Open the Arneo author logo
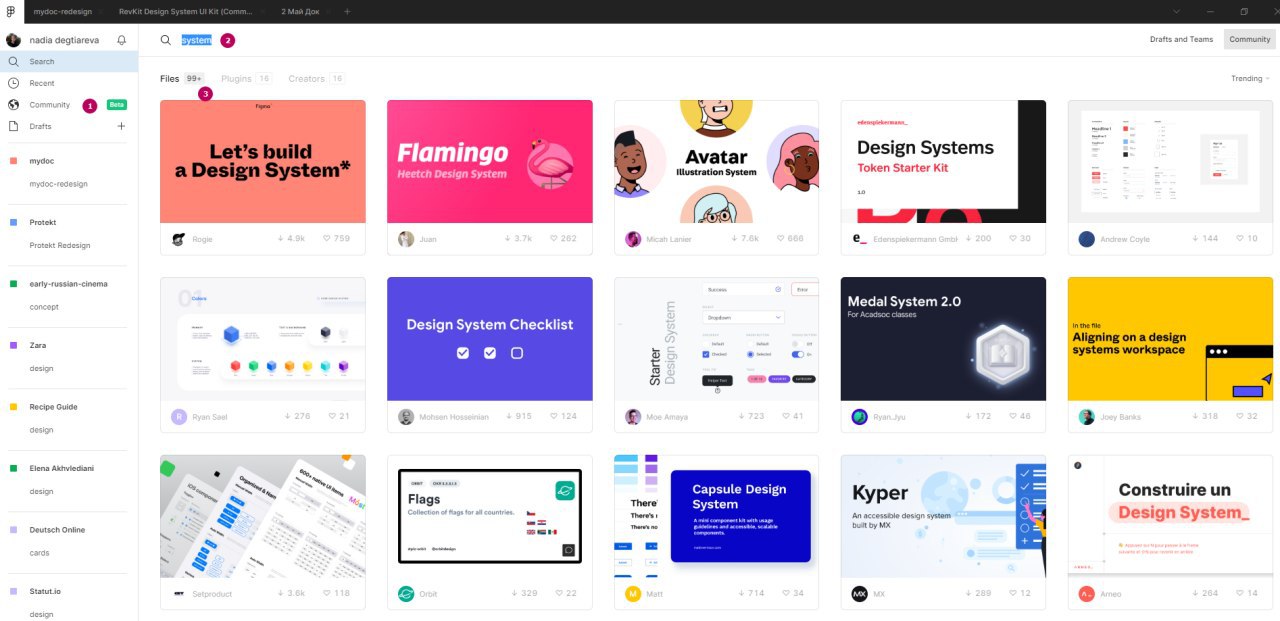The image size is (1280, 621). click(1087, 594)
